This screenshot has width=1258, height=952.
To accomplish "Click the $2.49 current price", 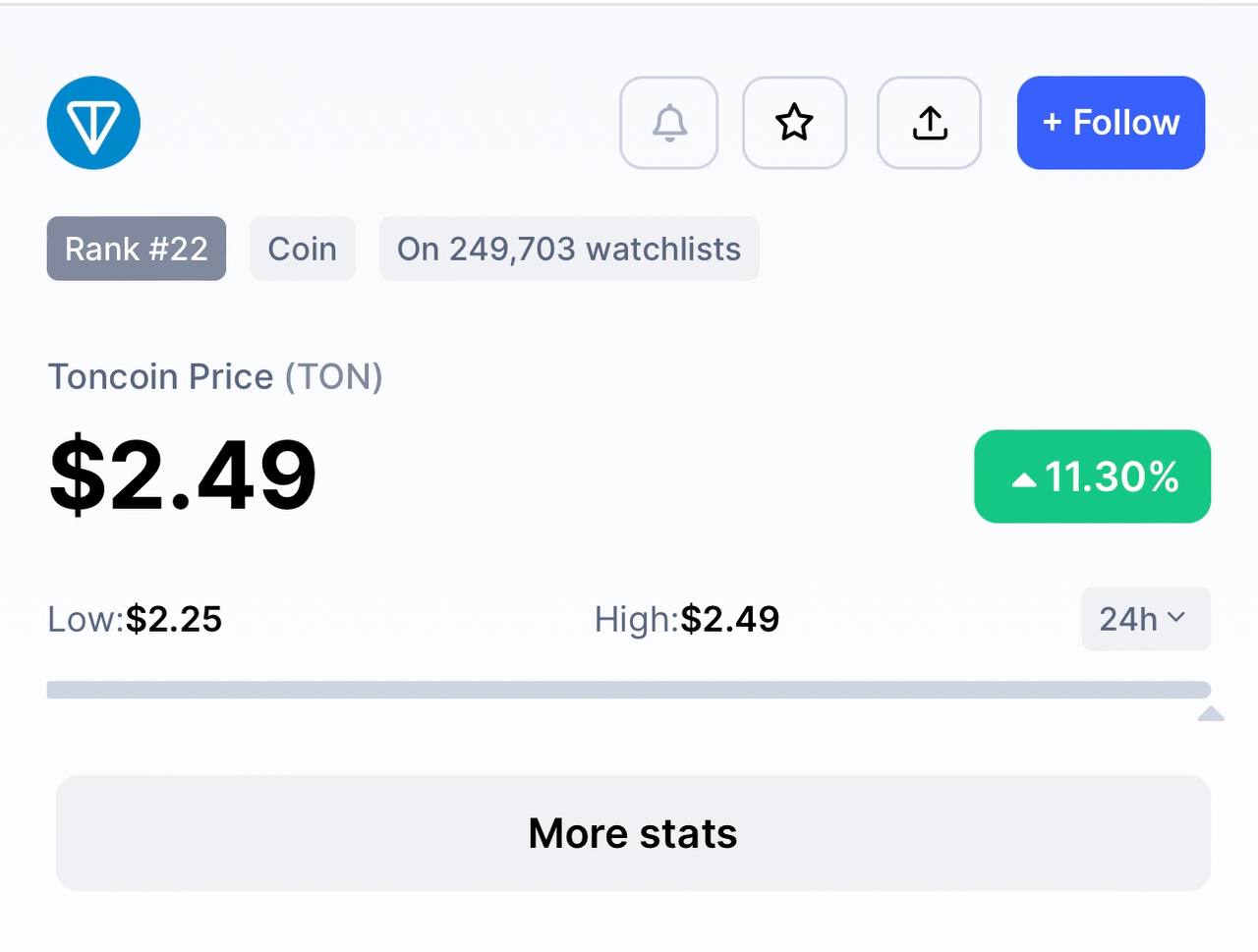I will point(184,476).
